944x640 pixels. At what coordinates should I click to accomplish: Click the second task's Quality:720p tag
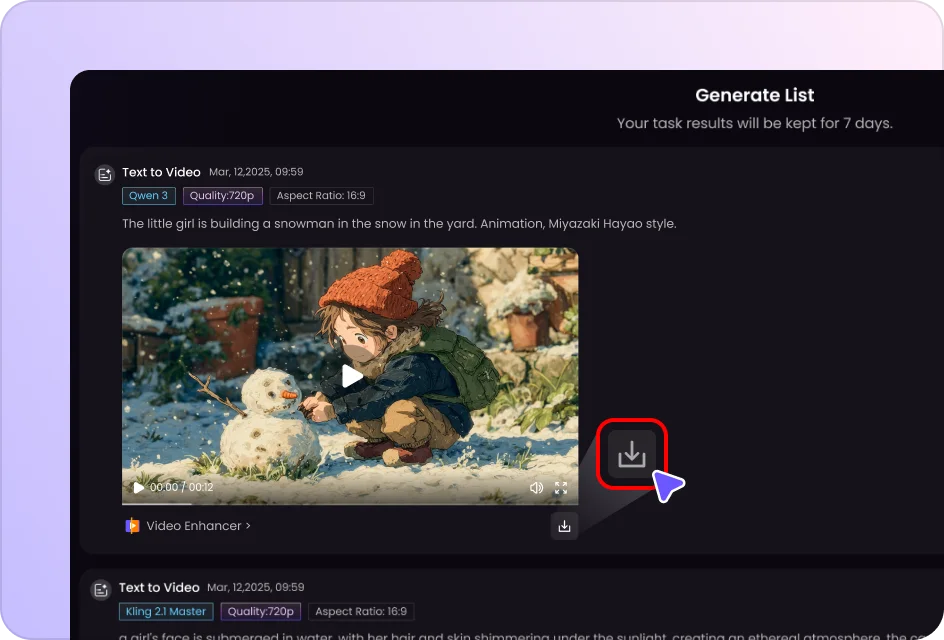tap(260, 611)
